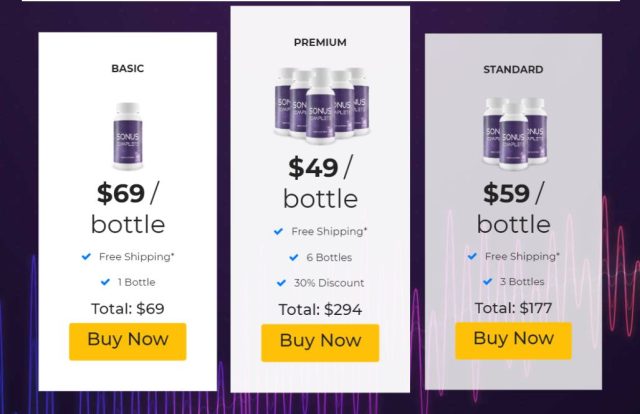Click the three-bottle Standard product image

514,134
